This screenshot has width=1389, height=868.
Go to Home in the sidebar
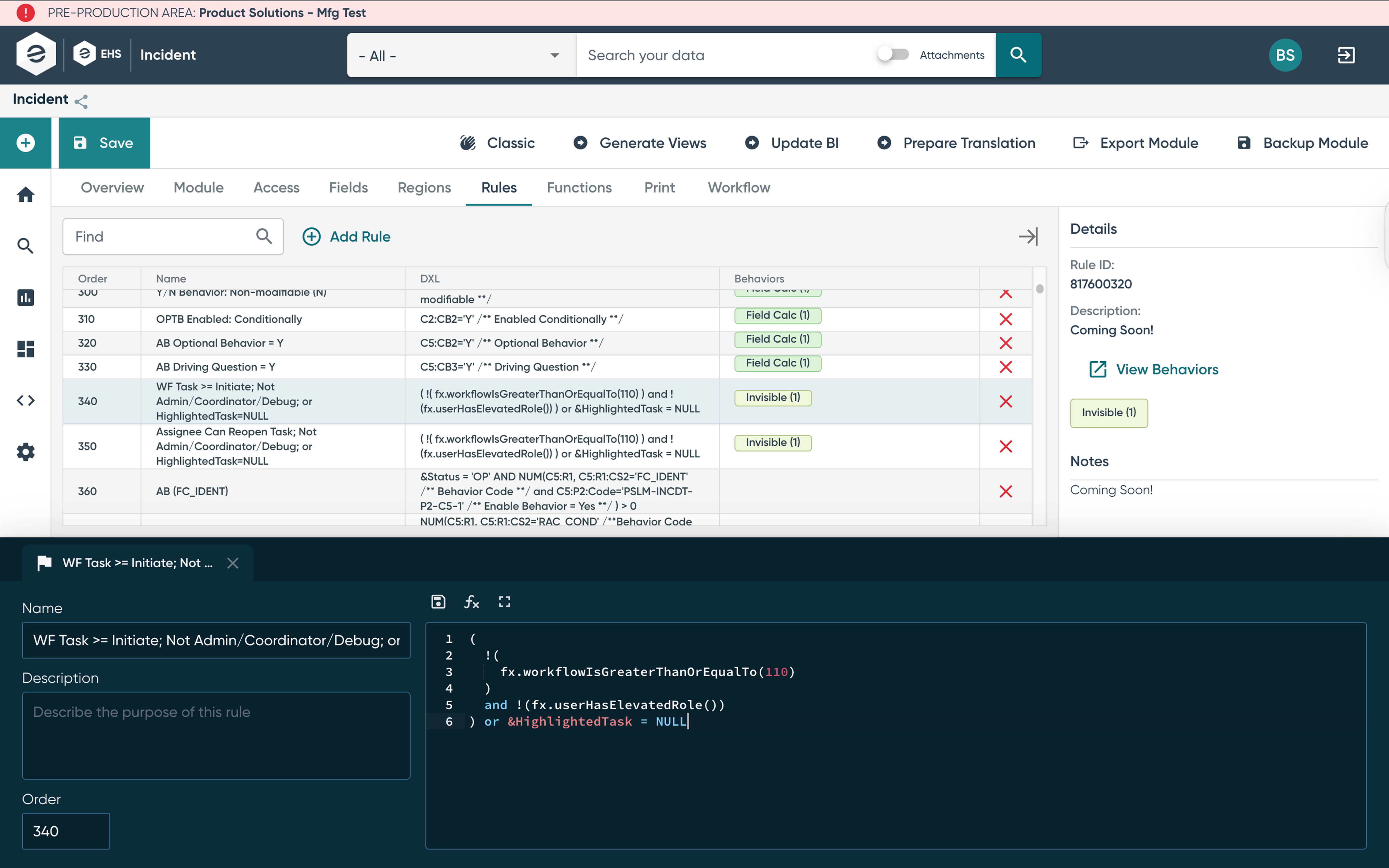tap(25, 195)
